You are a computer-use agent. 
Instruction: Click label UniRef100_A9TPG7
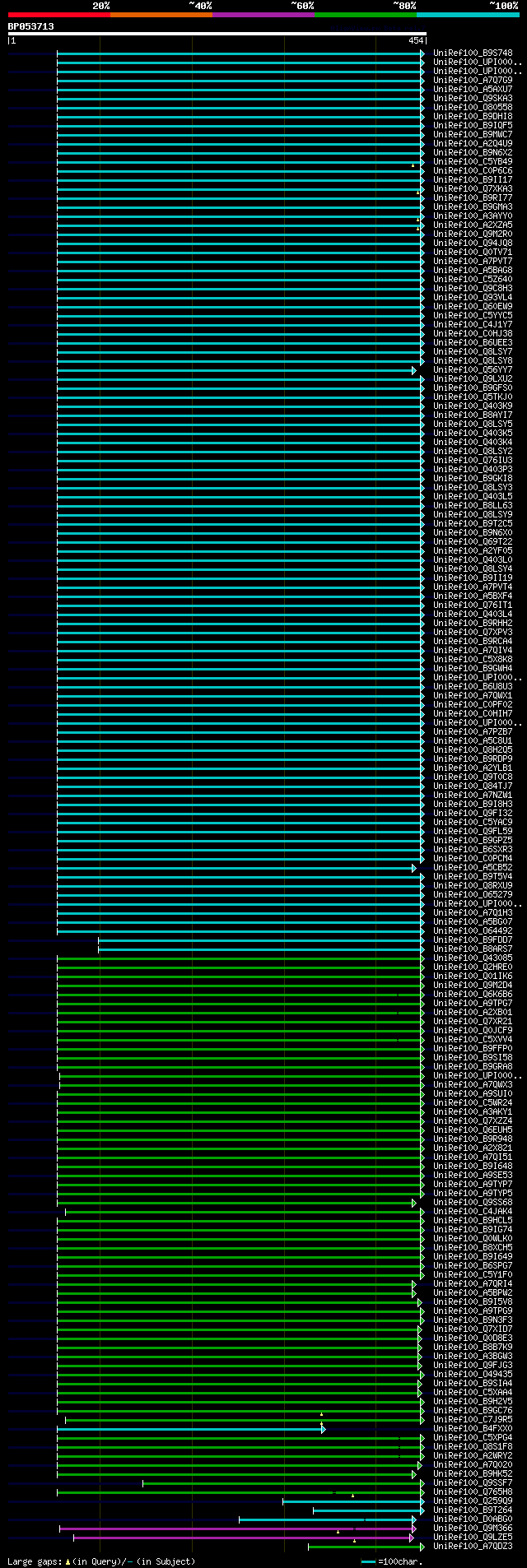click(x=473, y=1003)
